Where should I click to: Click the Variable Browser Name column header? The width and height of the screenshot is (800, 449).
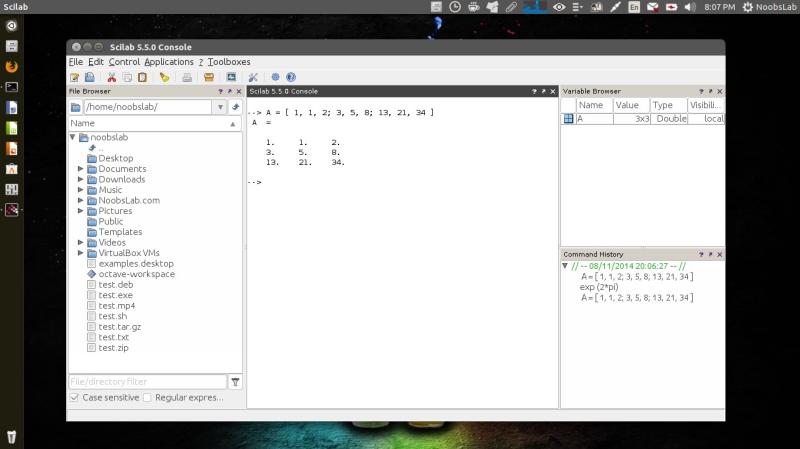594,105
